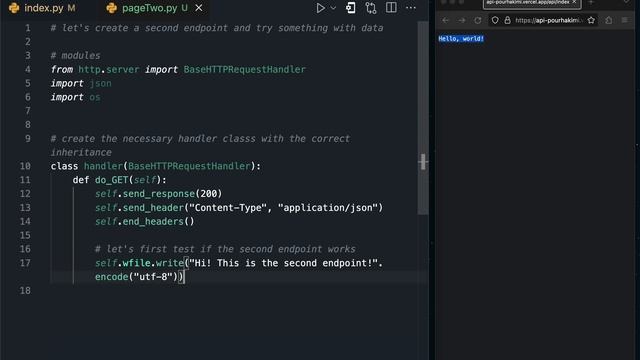This screenshot has width=640, height=360.
Task: Click 'BaseHTTPRequestHandler' on the import line
Action: click(244, 69)
